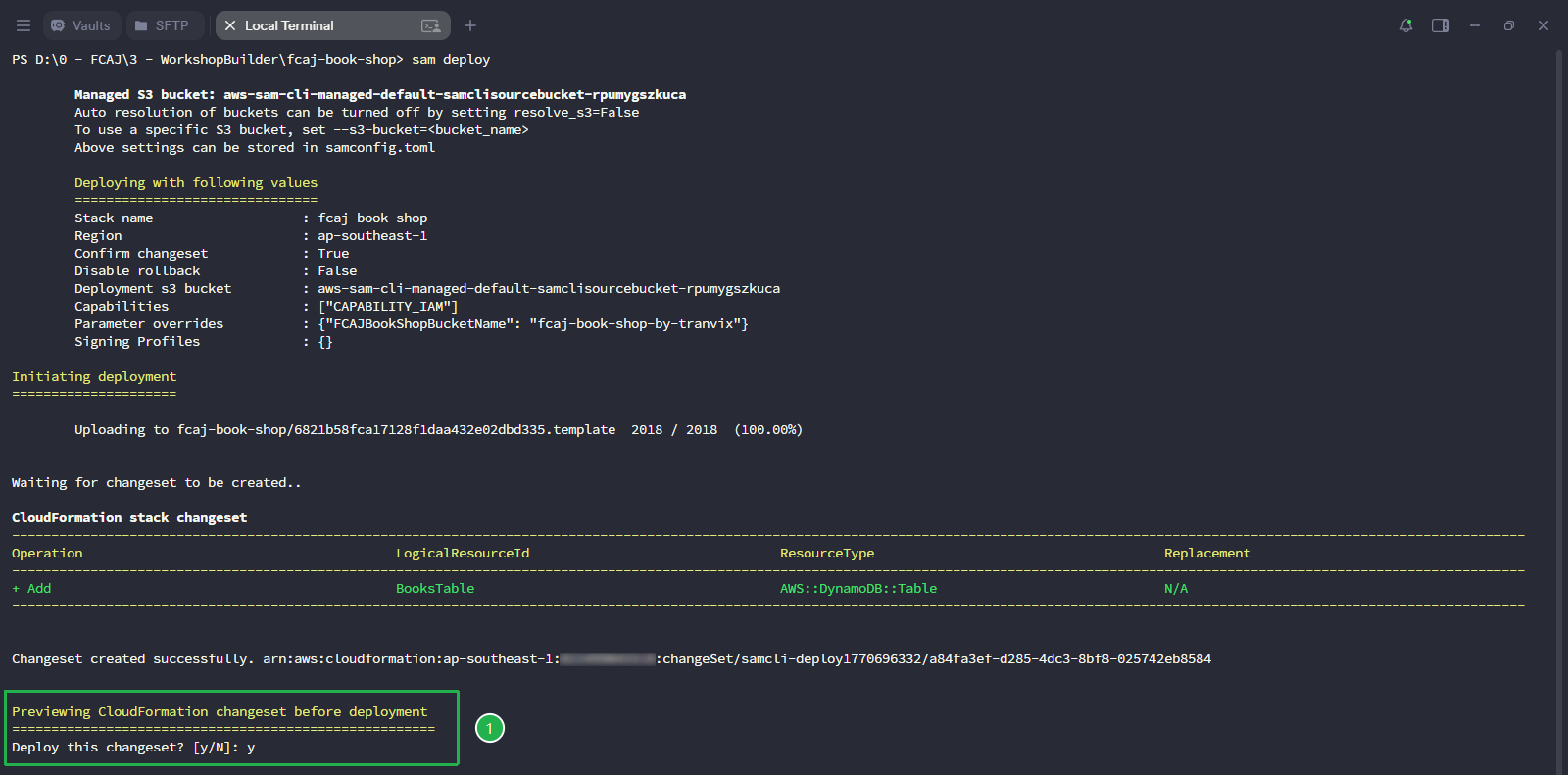Click the 'Deploy this changeset? [y/N]: y' prompt

(133, 748)
